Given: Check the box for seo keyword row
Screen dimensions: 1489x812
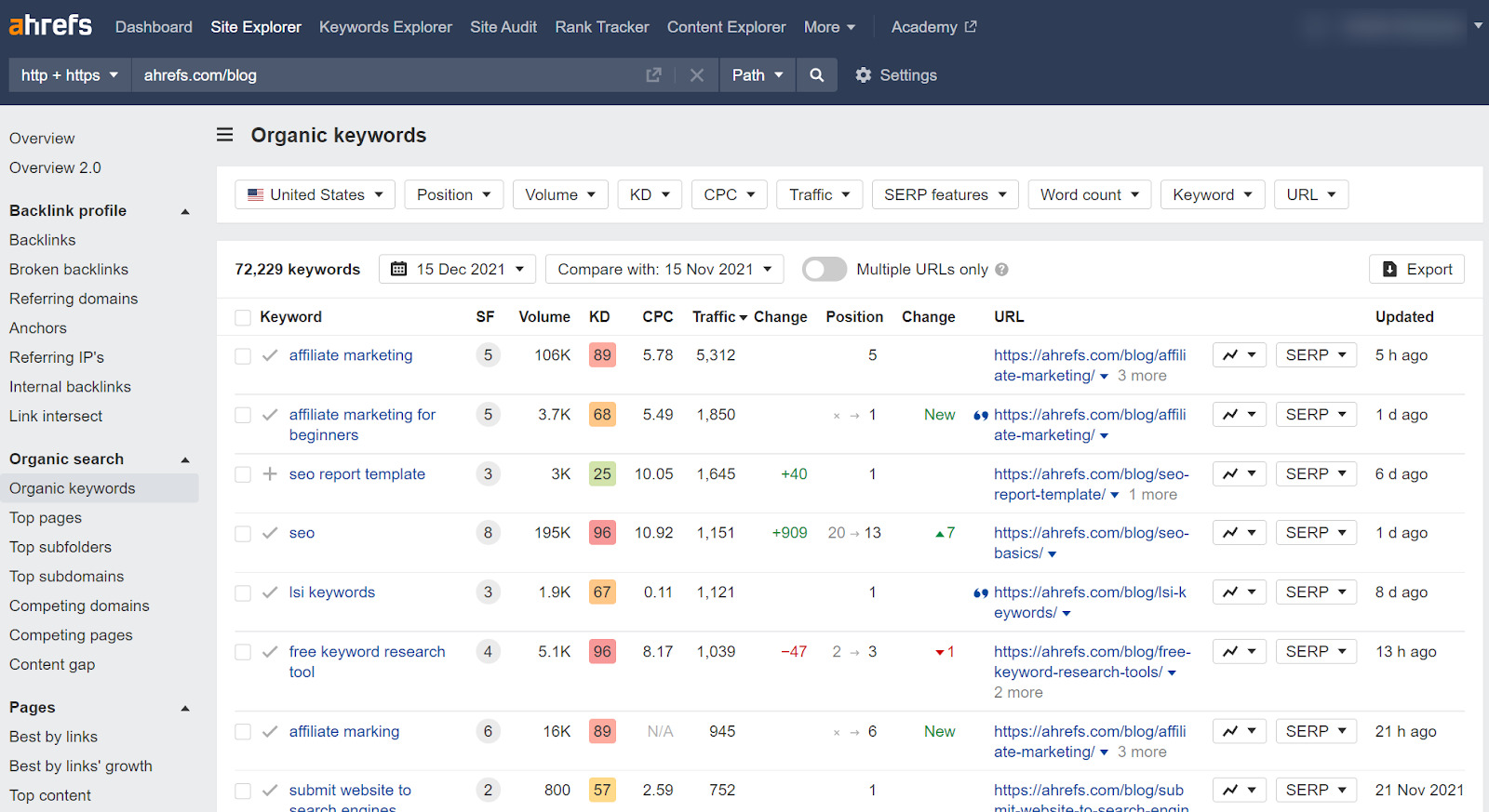Looking at the screenshot, I should [243, 534].
